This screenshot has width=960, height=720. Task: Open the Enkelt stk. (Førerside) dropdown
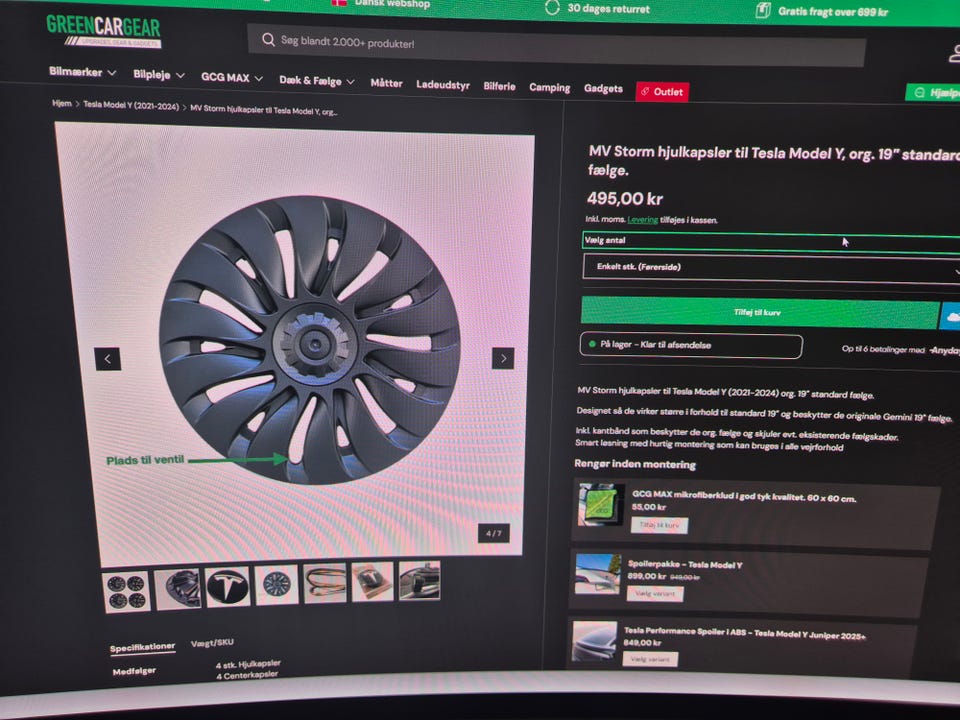(770, 268)
